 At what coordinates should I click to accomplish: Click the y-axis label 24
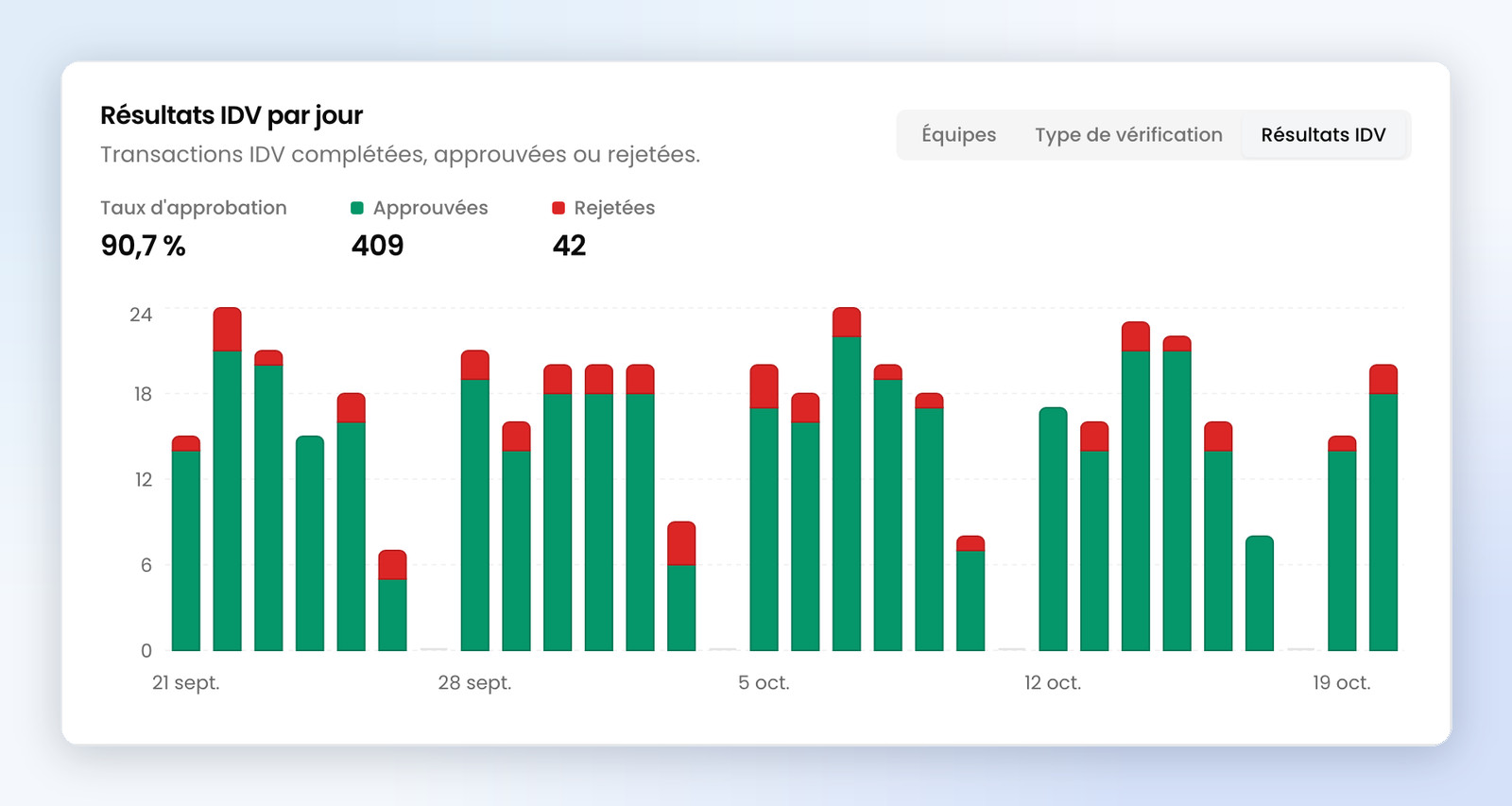[x=141, y=315]
